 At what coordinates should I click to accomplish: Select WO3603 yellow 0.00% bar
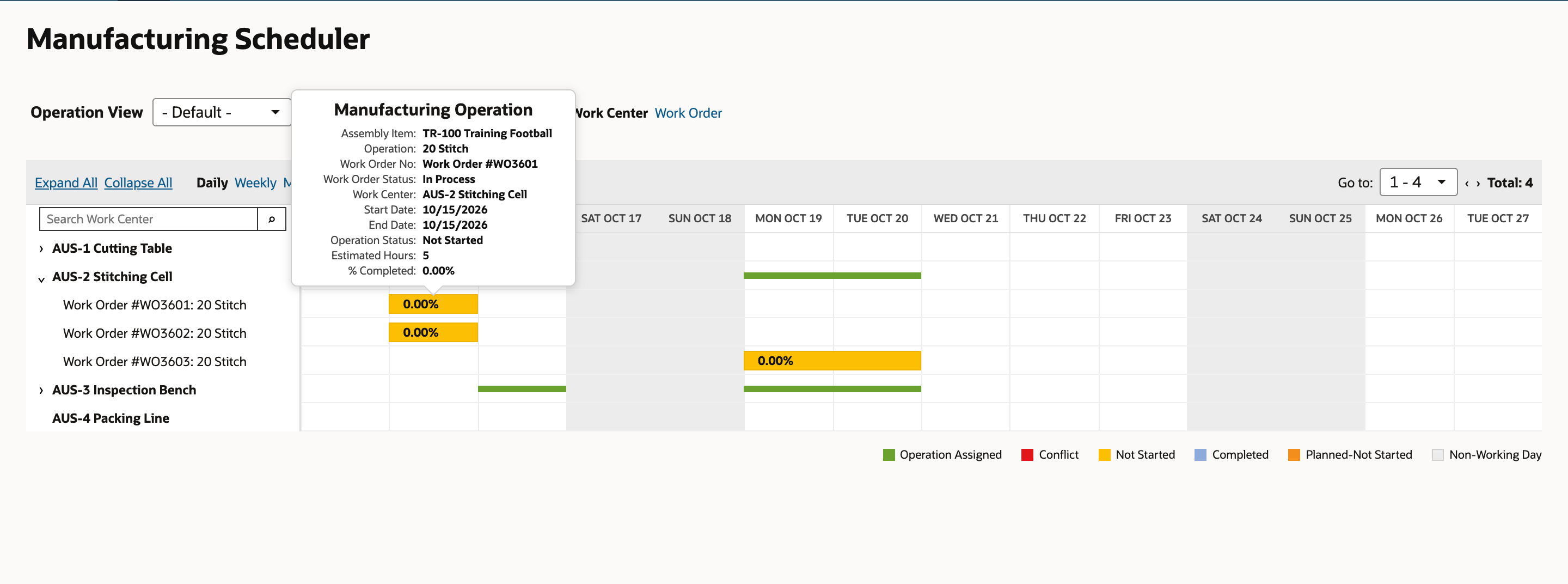pos(832,361)
